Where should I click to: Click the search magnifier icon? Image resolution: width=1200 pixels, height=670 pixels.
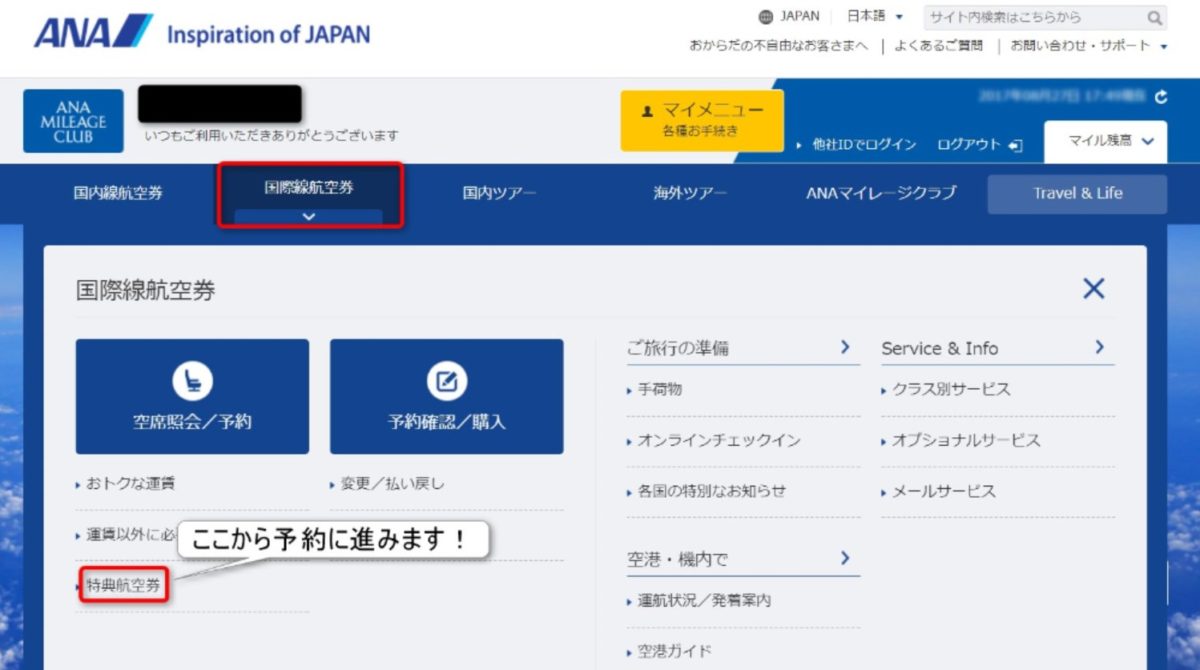pos(1154,18)
